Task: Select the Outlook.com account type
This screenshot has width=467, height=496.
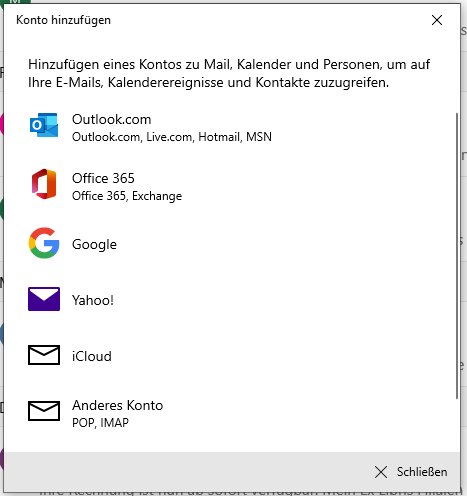Action: click(230, 128)
